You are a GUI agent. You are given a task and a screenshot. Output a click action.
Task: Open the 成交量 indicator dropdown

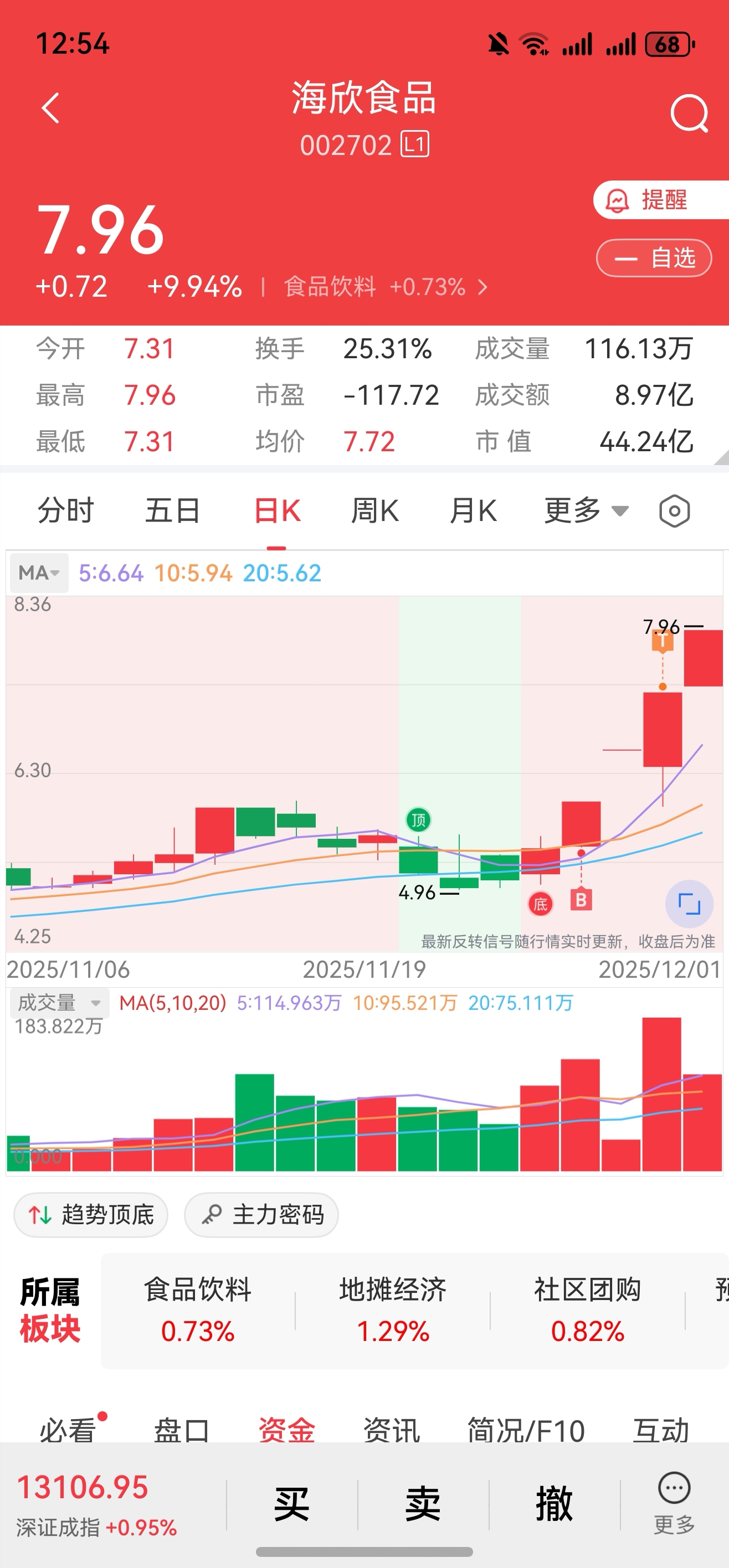[59, 1003]
